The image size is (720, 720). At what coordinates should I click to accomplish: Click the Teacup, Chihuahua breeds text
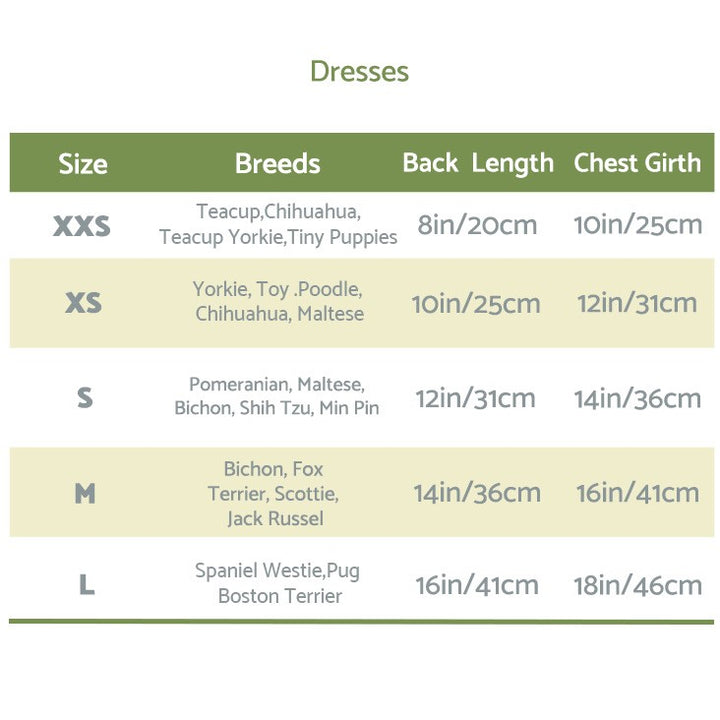tap(278, 225)
